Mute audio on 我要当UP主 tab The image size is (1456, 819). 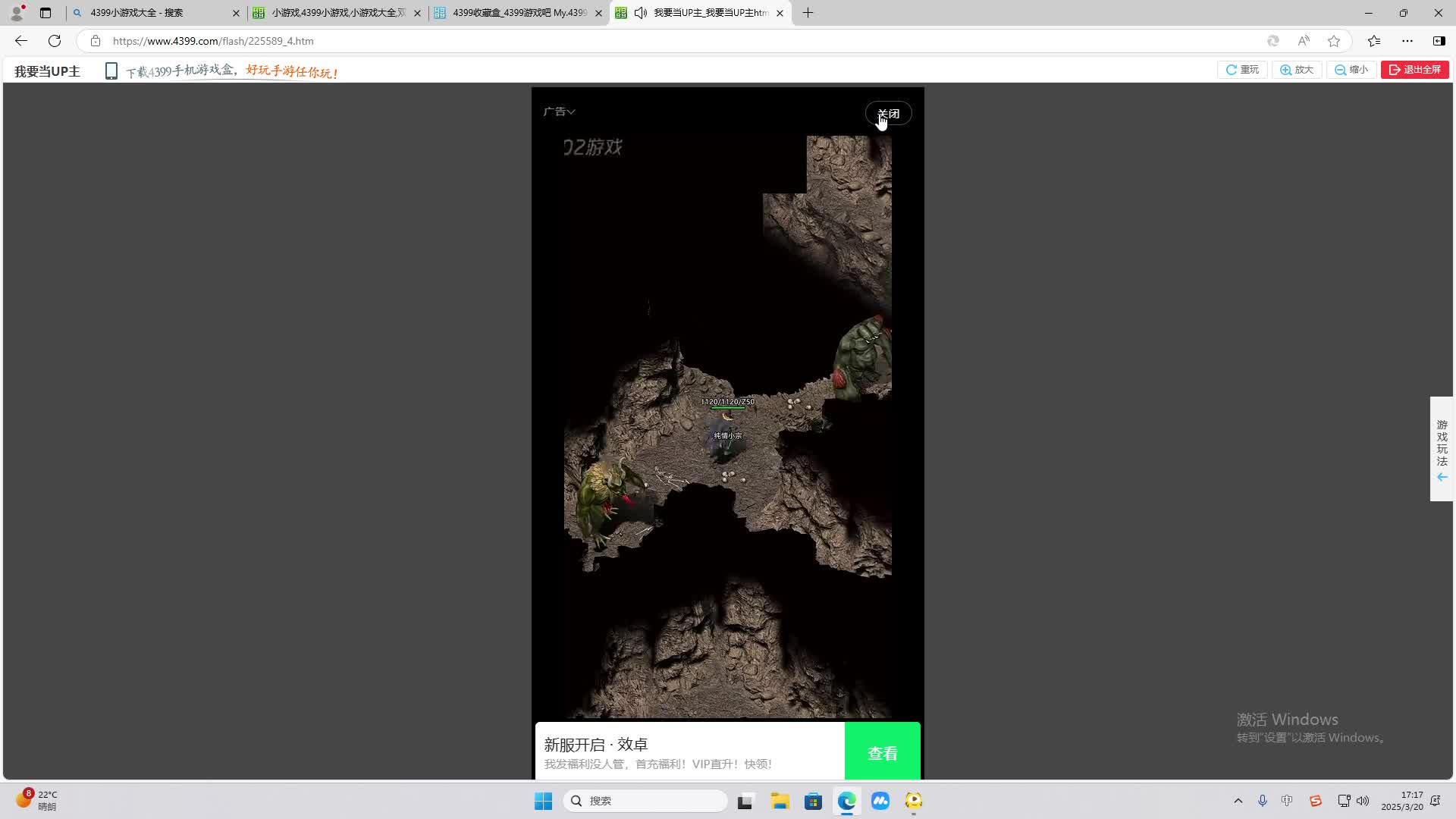pos(641,13)
